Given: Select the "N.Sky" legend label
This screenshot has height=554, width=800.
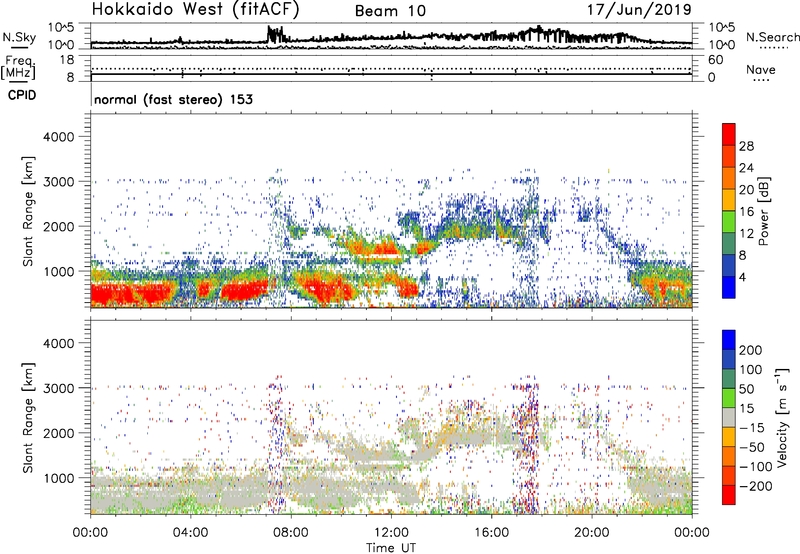Looking at the screenshot, I should point(19,37).
